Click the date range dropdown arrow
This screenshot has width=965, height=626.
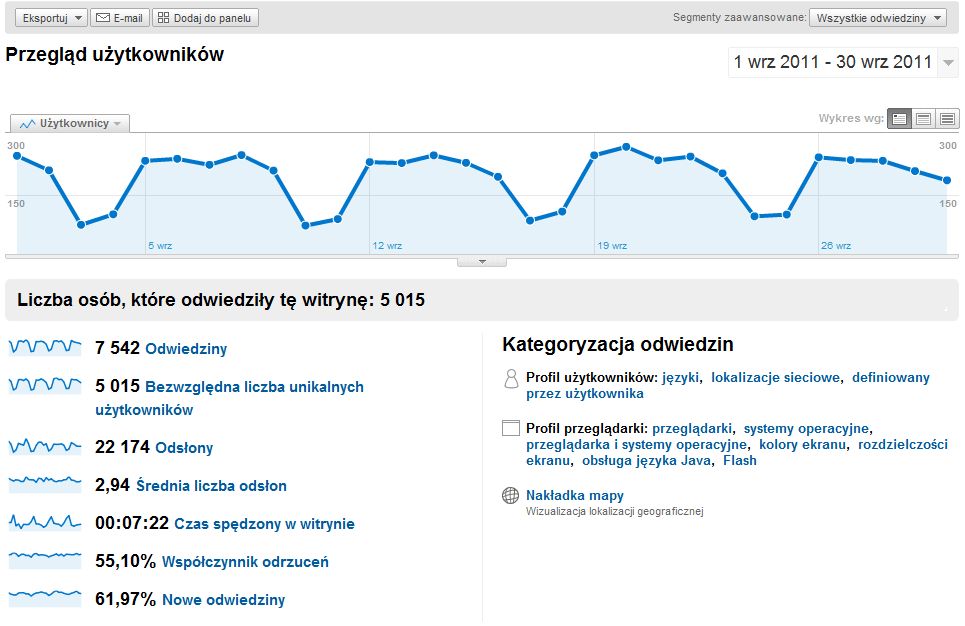[x=948, y=62]
